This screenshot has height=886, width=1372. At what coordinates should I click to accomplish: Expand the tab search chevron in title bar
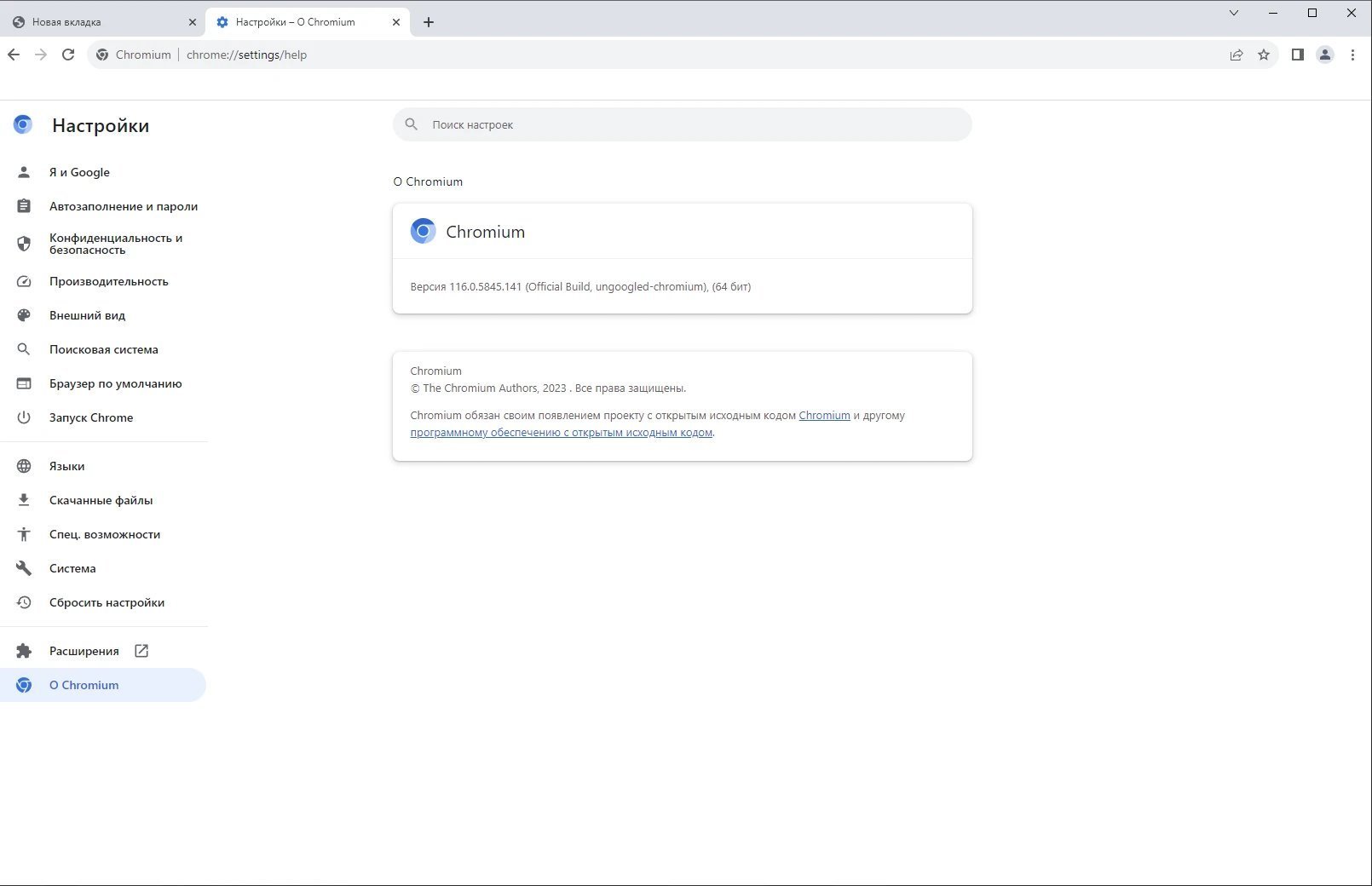1233,13
